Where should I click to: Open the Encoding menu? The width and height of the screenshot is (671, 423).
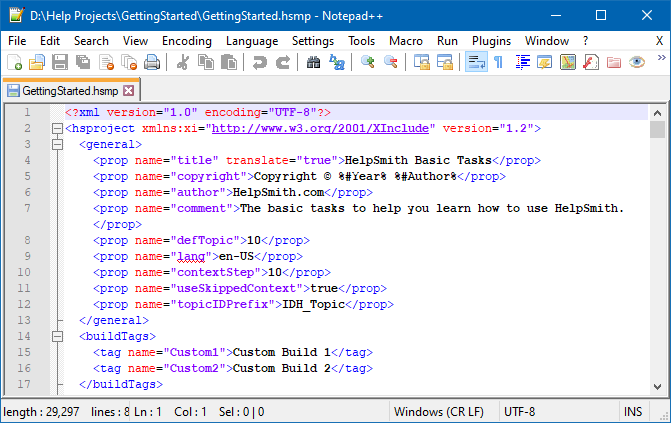tap(186, 41)
